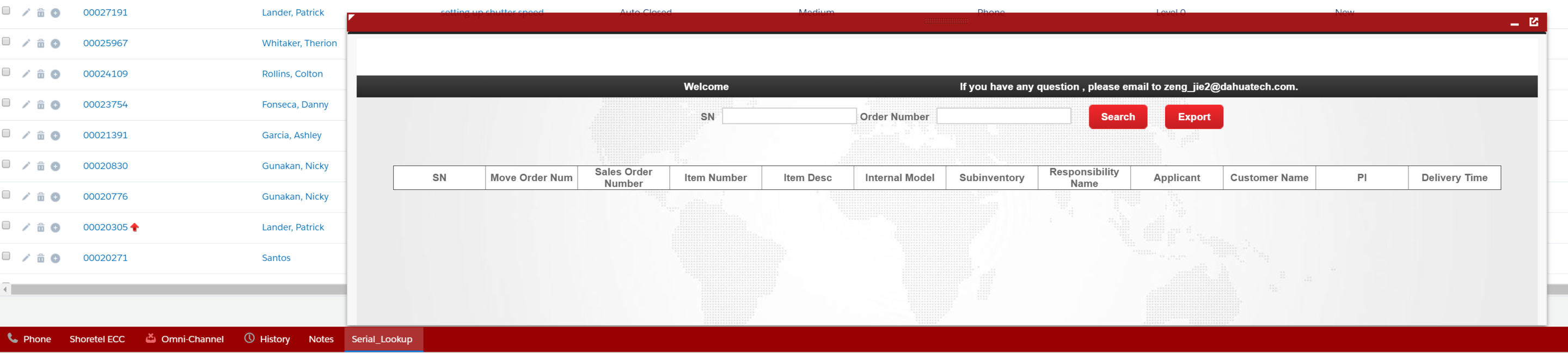
Task: Click the horizontal scrollbar left arrow
Action: (5, 290)
